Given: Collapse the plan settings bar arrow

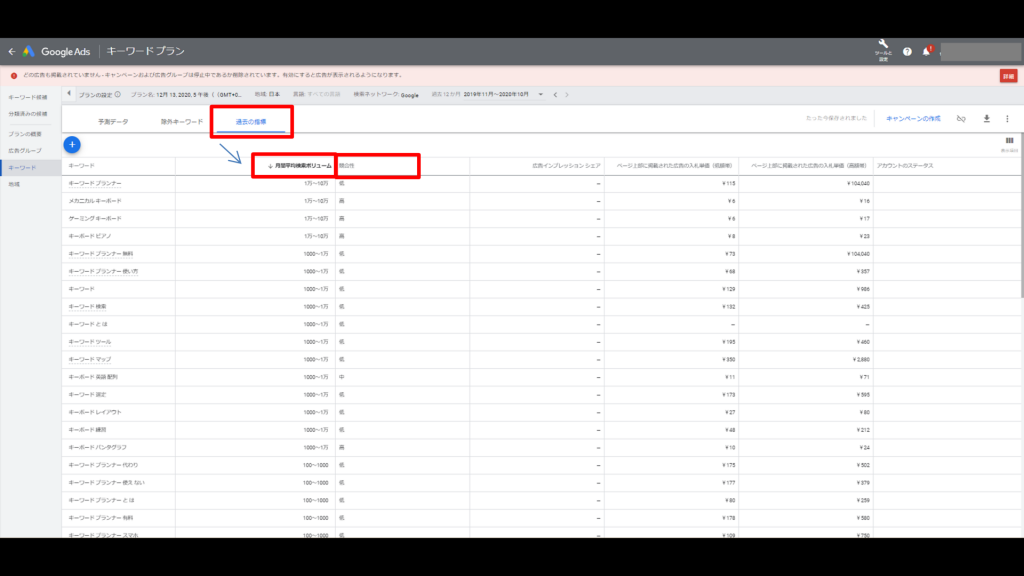Looking at the screenshot, I should [x=69, y=95].
